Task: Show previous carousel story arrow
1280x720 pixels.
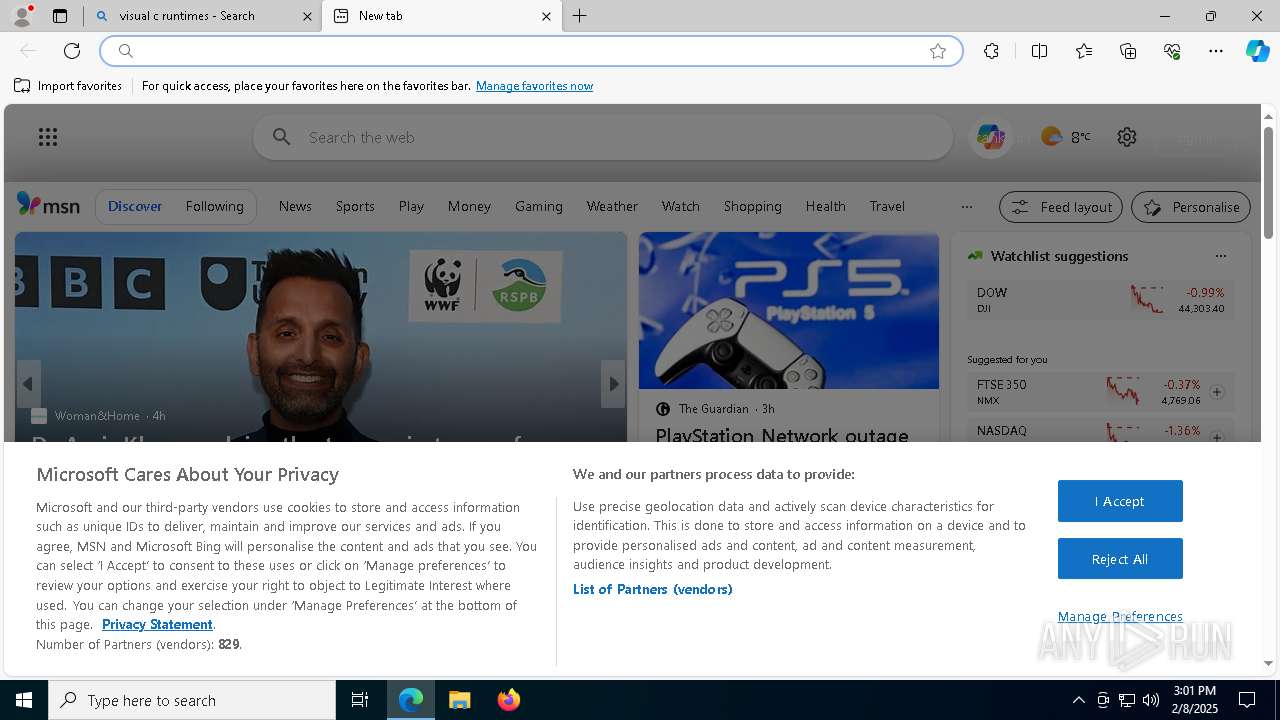Action: (x=28, y=384)
